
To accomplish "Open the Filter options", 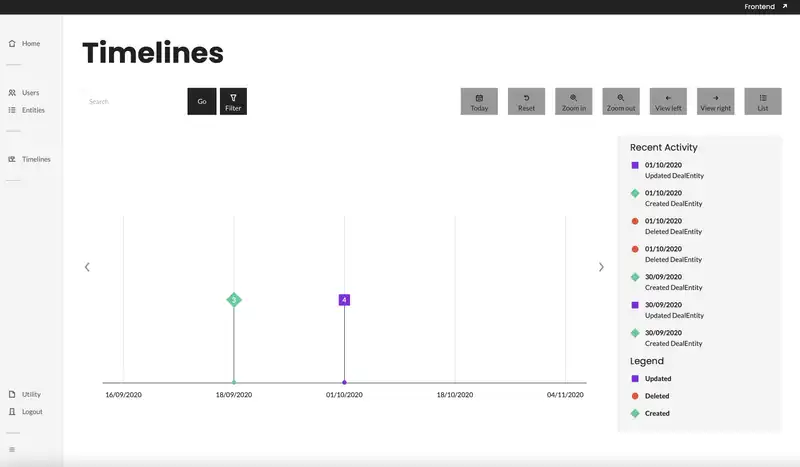I will coord(233,101).
